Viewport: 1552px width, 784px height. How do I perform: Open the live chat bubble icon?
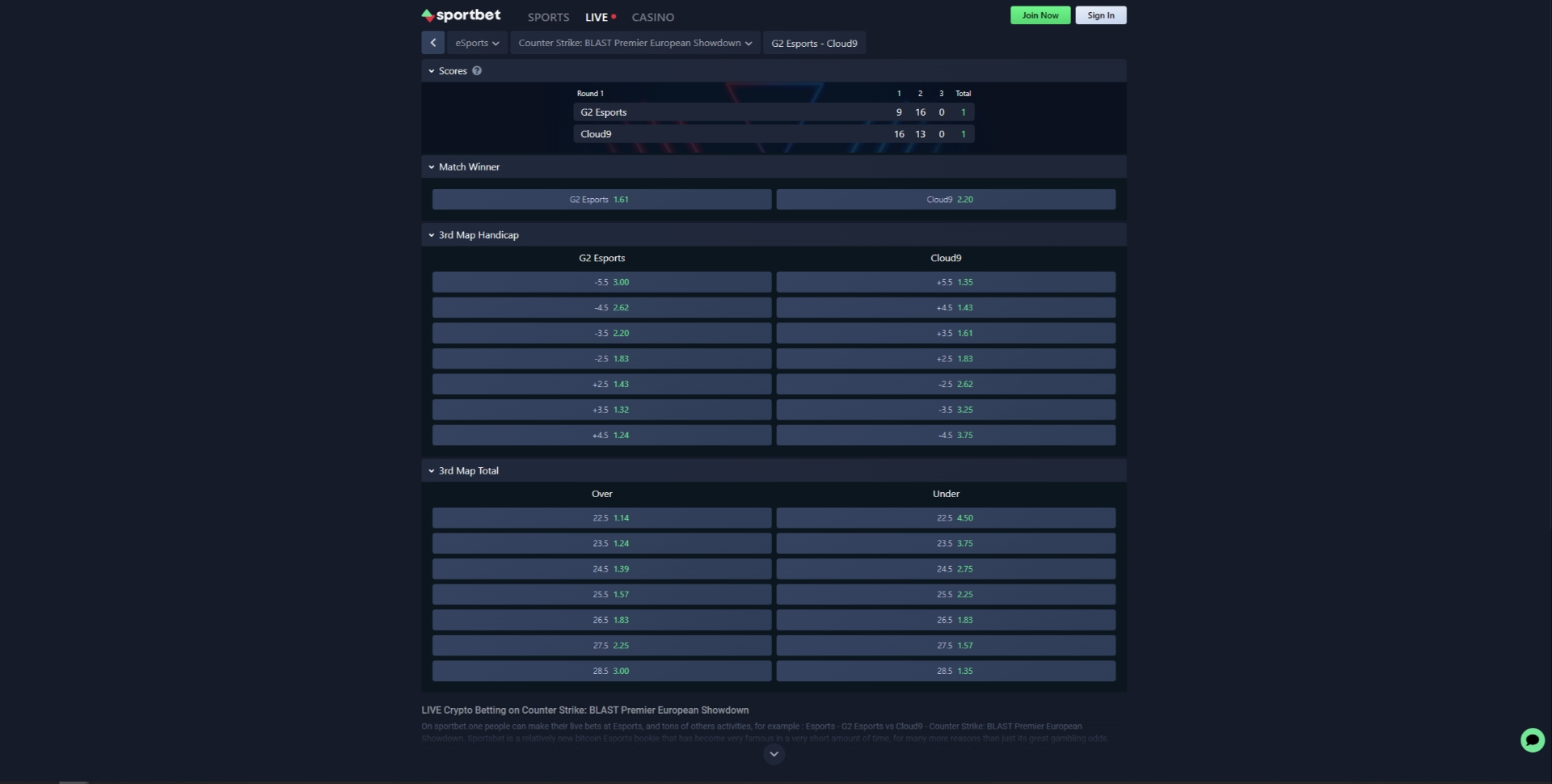tap(1532, 740)
